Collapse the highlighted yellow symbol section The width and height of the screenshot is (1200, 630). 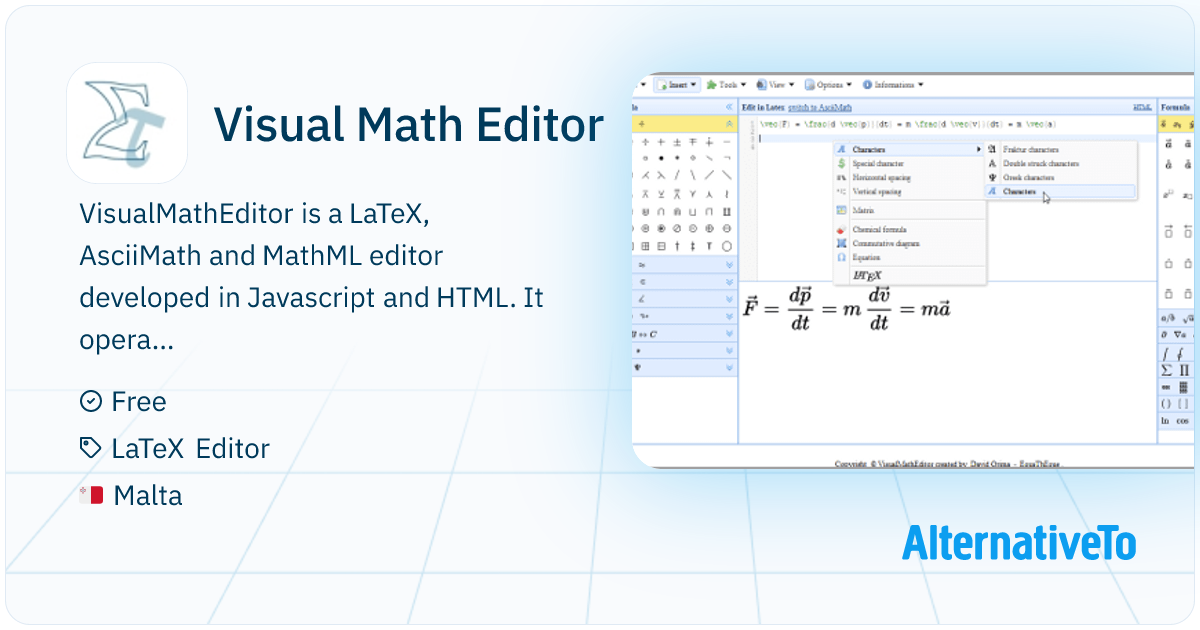(729, 124)
